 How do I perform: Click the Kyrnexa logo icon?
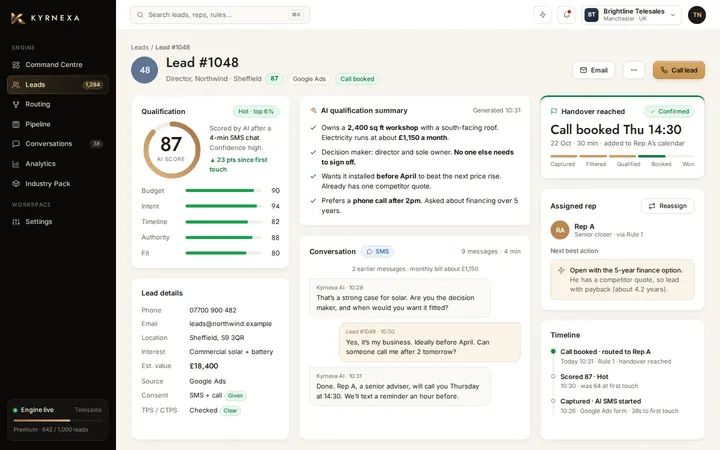18,18
